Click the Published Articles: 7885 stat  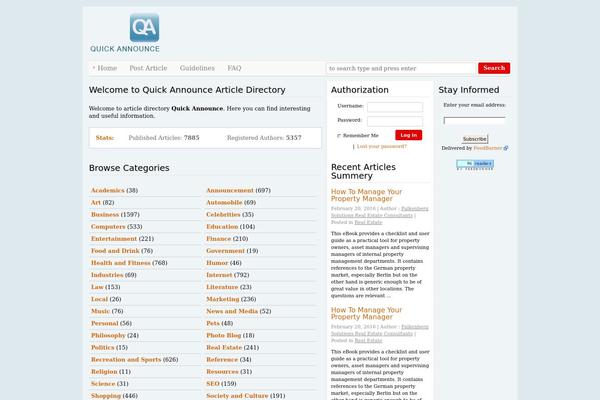pos(164,138)
